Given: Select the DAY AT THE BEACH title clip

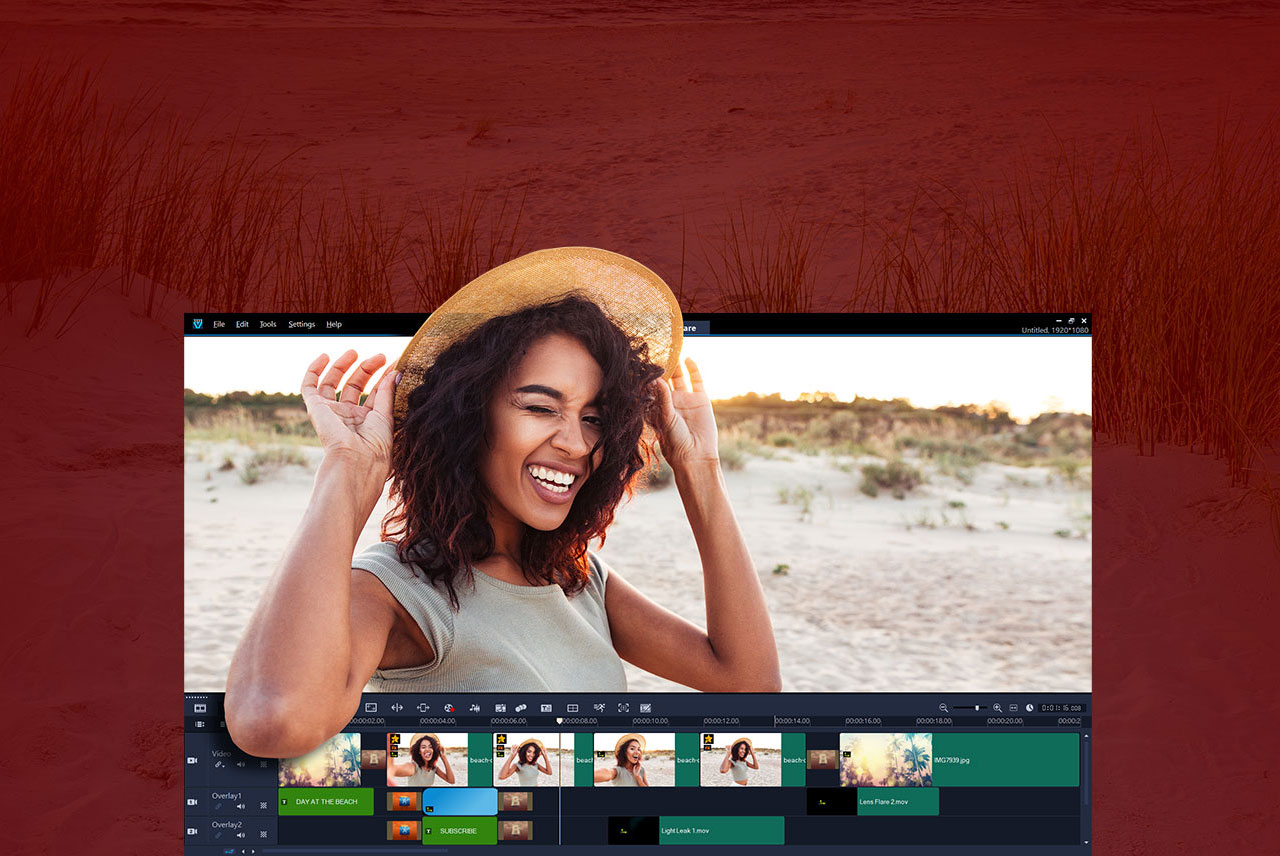Looking at the screenshot, I should coord(326,802).
